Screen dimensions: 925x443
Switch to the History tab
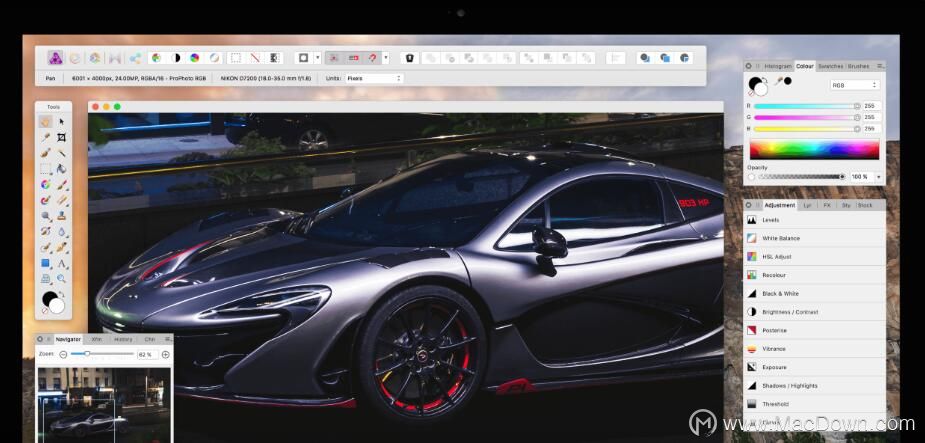(x=123, y=339)
